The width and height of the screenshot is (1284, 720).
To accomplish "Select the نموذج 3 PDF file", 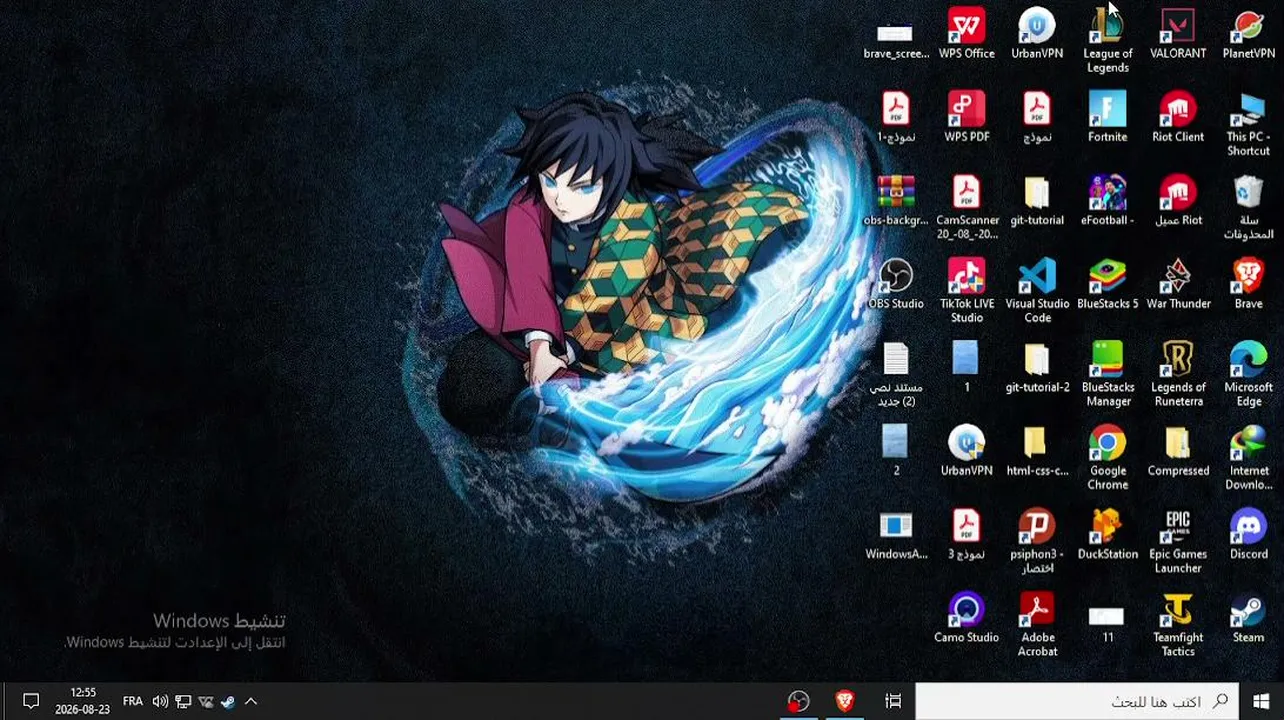I will [x=966, y=534].
